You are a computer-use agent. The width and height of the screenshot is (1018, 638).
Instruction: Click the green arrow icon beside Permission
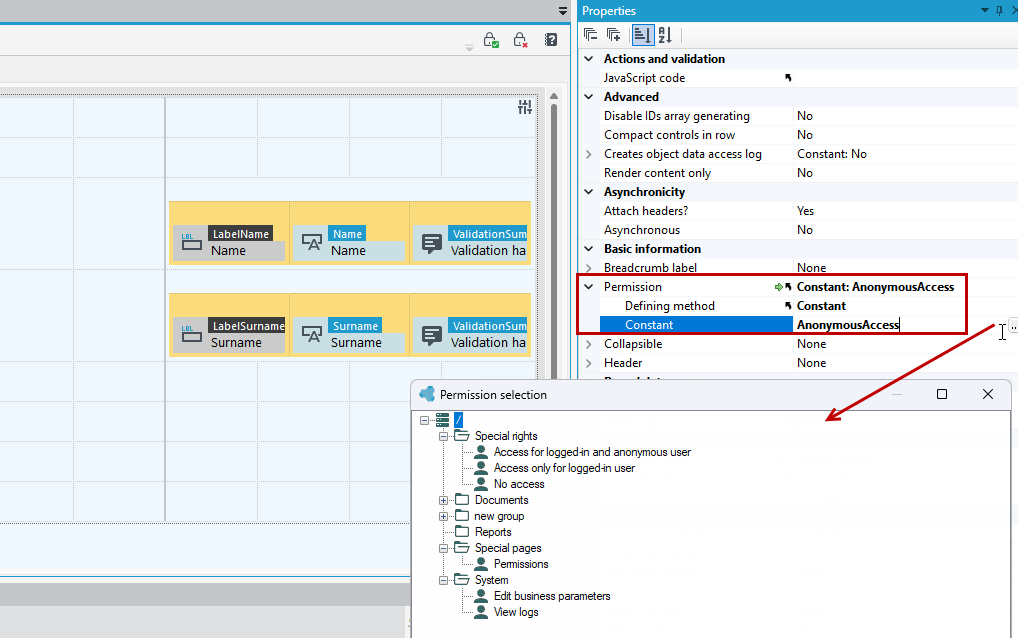tap(778, 287)
